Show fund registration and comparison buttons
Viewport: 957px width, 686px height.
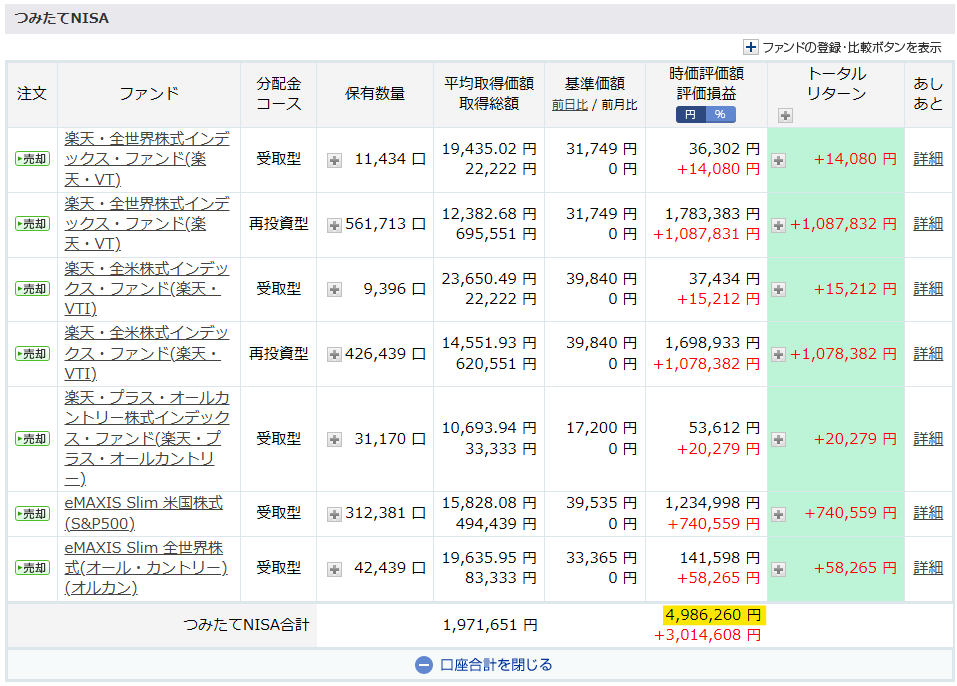(x=841, y=47)
